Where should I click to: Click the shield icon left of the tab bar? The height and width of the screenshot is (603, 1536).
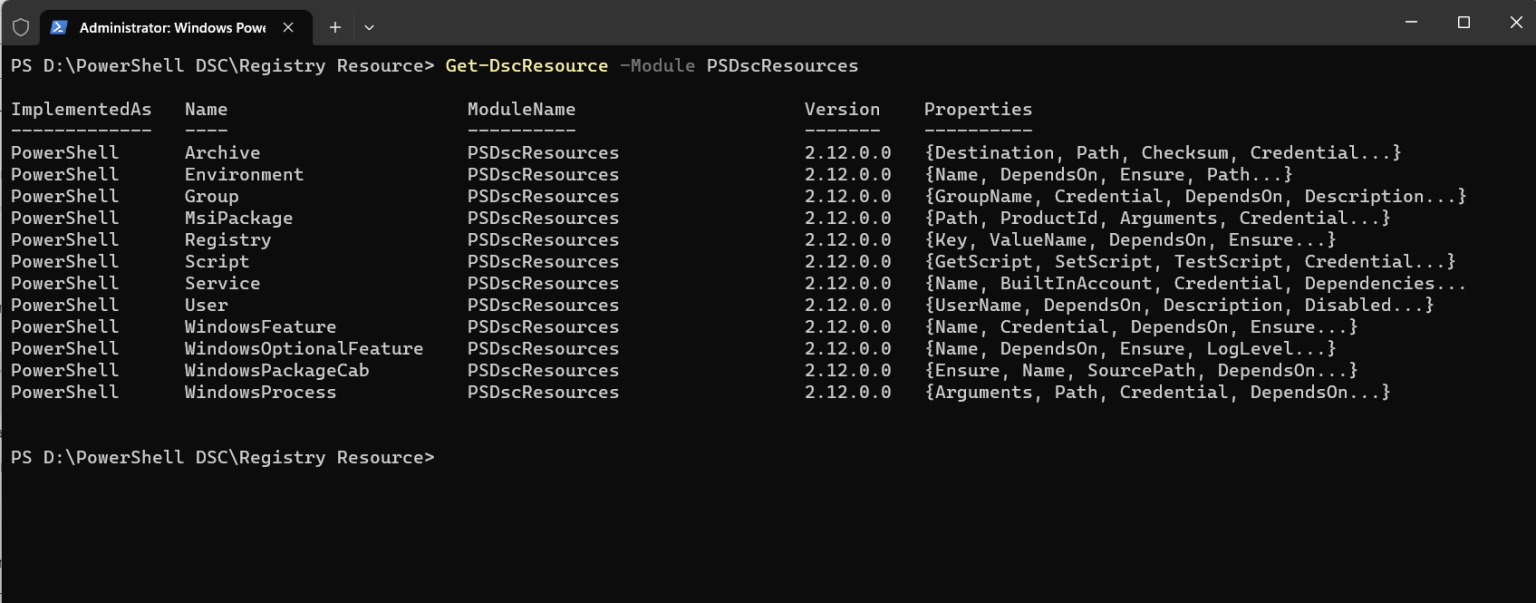[20, 27]
